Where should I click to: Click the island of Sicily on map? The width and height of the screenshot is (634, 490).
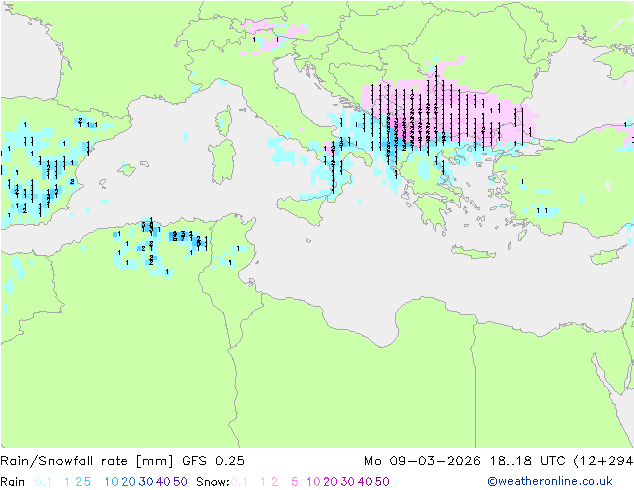point(301,209)
